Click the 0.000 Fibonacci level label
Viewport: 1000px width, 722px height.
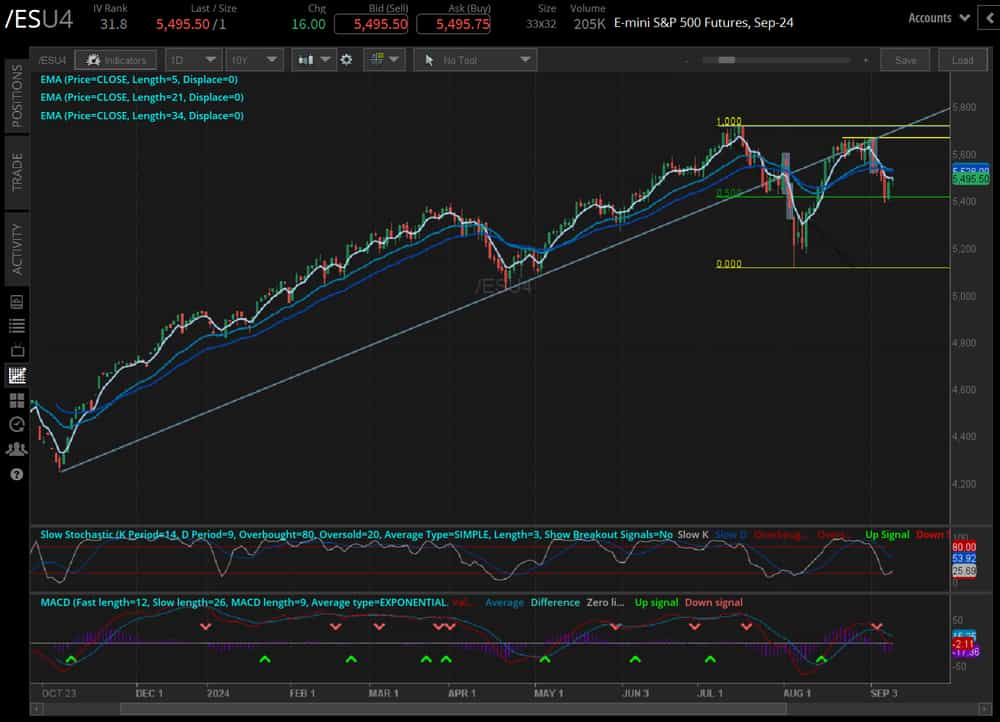click(729, 263)
